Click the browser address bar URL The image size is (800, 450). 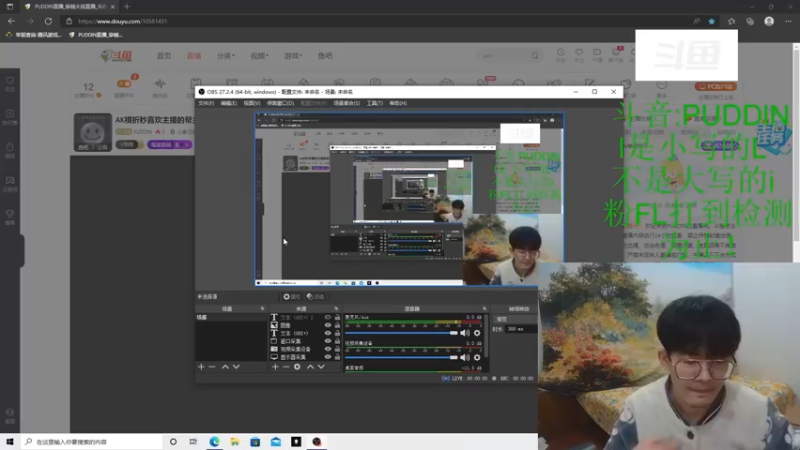coord(122,21)
